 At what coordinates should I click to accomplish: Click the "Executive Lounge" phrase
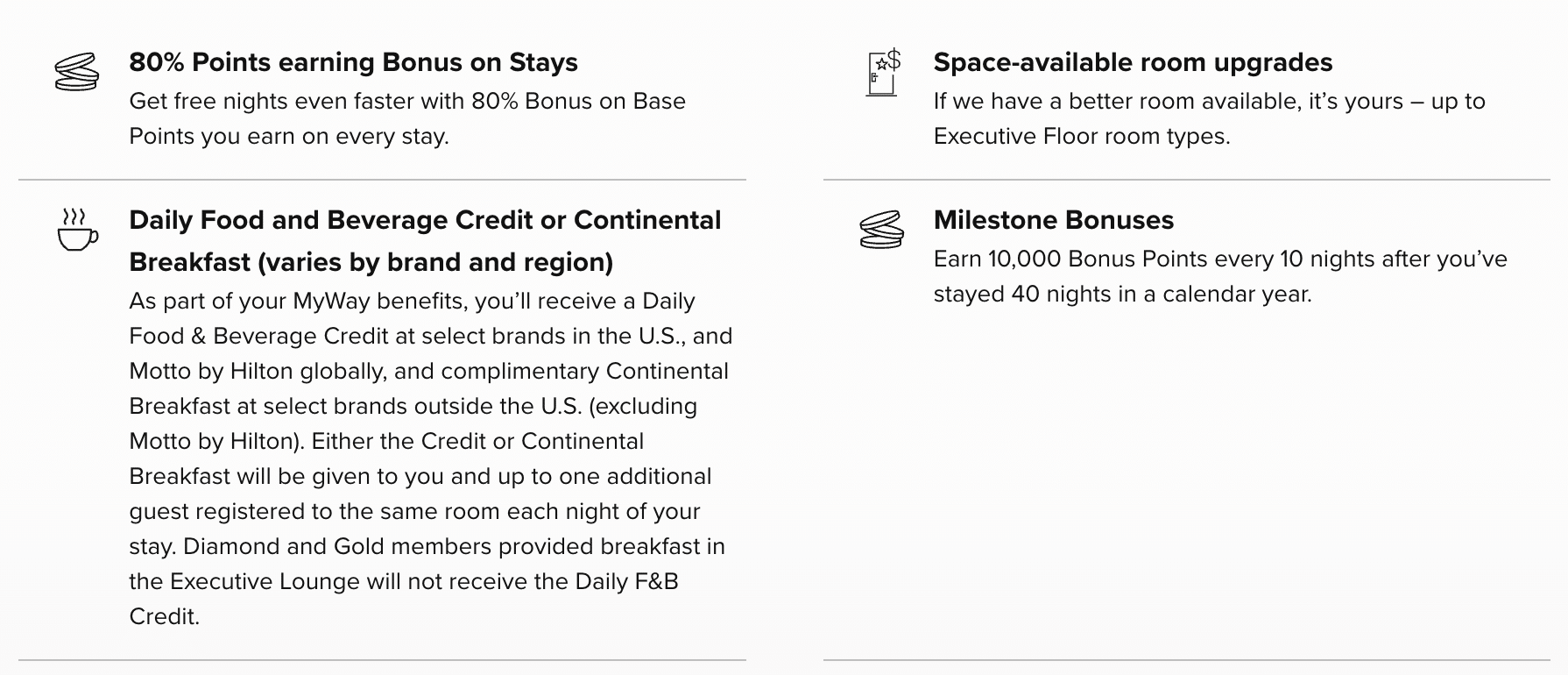point(264,581)
